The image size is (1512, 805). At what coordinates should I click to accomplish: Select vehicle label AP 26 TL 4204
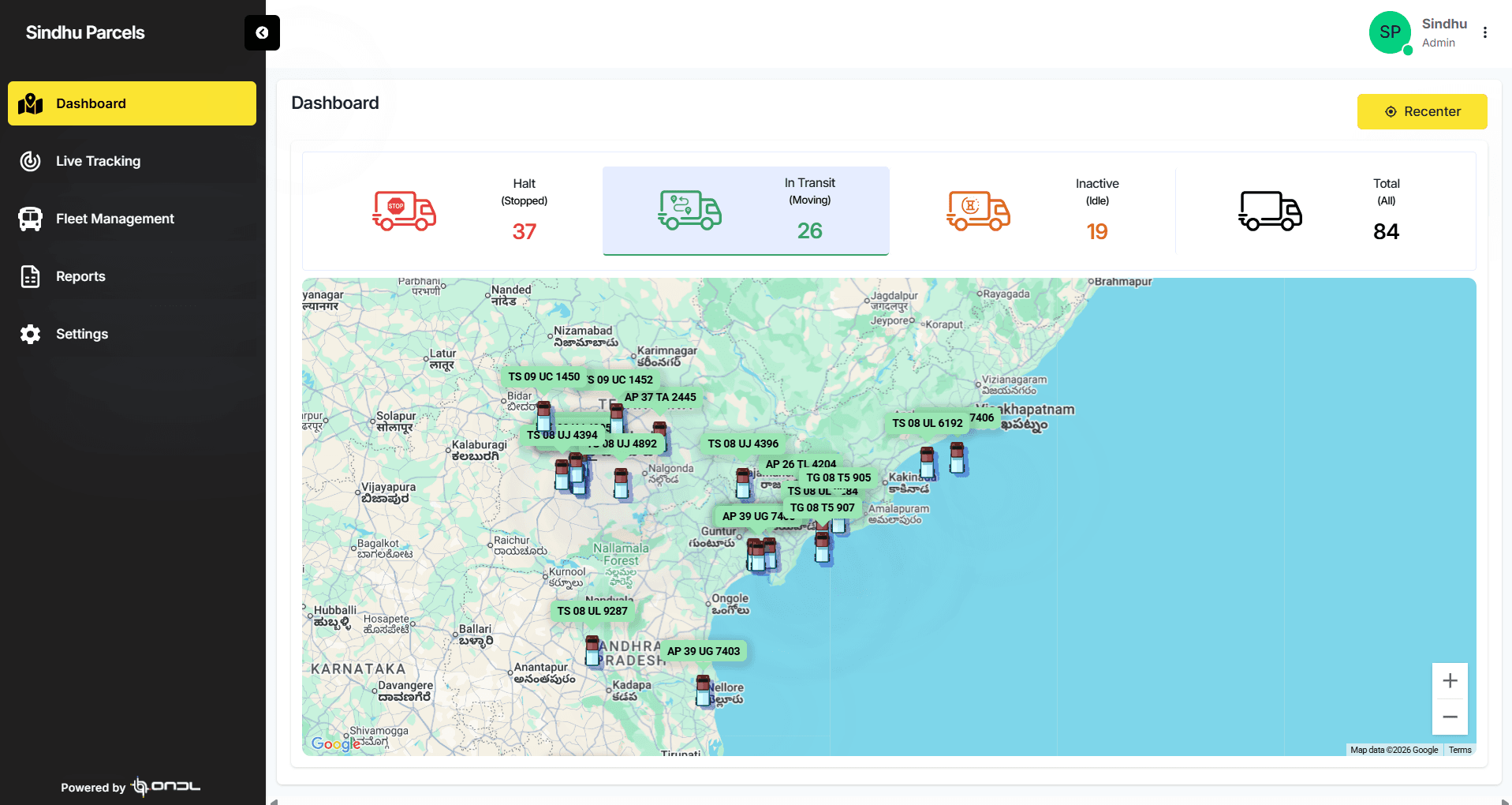pyautogui.click(x=801, y=463)
